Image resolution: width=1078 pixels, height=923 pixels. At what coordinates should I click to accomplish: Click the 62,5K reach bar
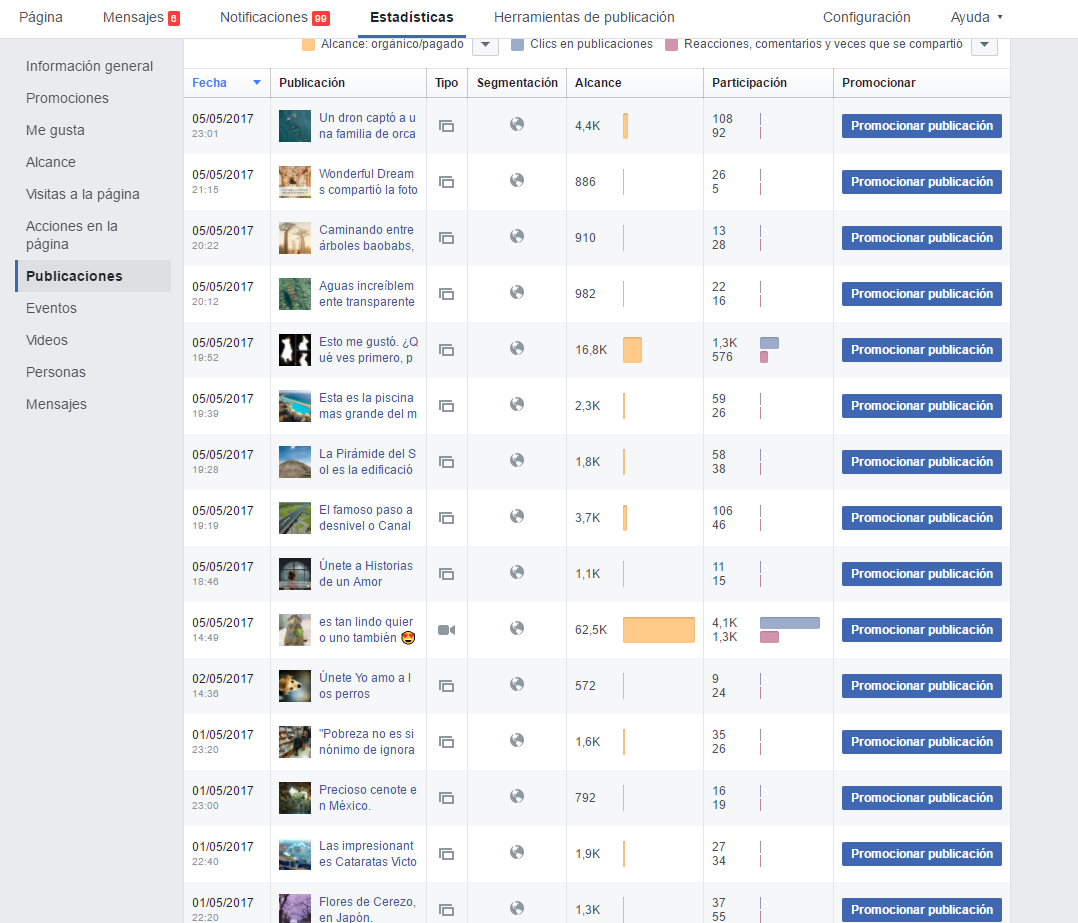pyautogui.click(x=659, y=630)
